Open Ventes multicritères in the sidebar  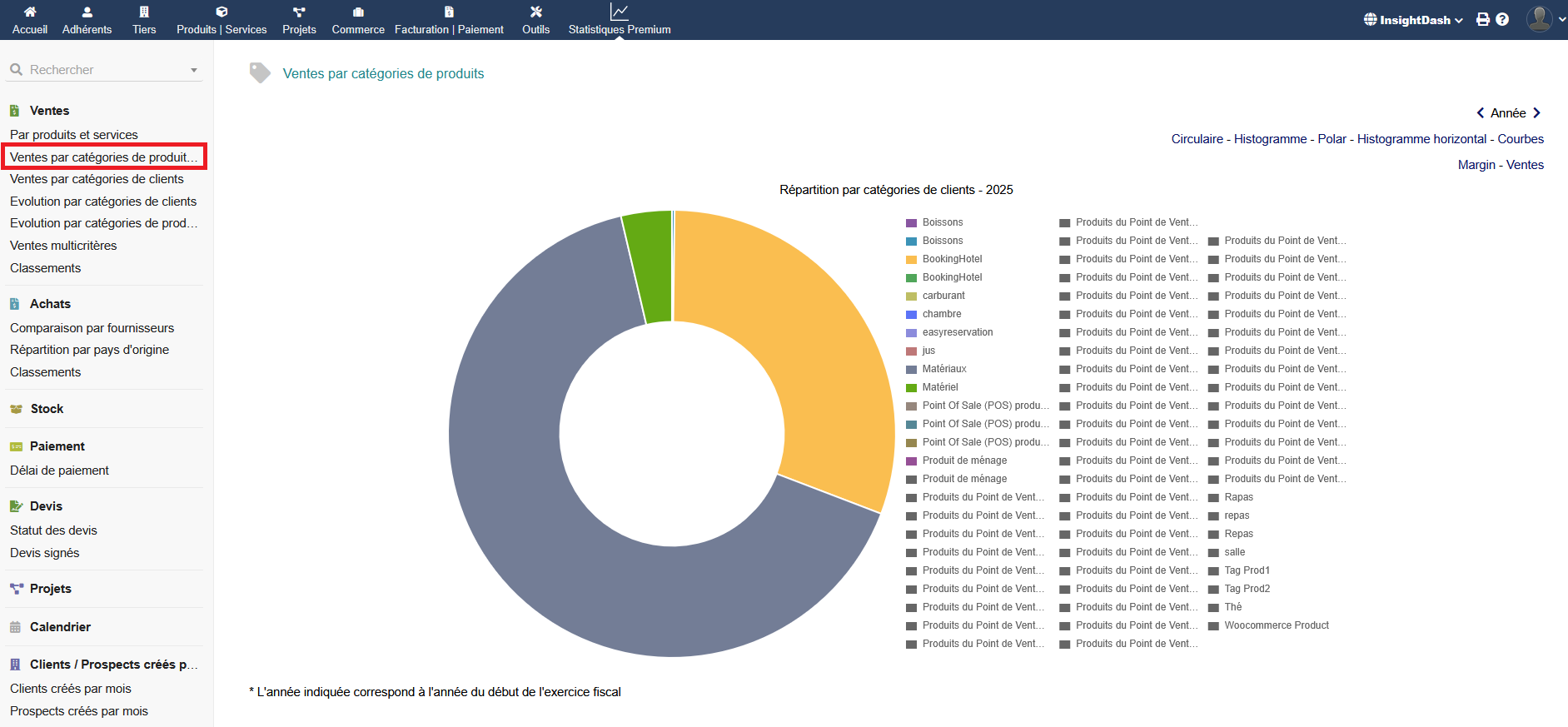click(x=63, y=246)
